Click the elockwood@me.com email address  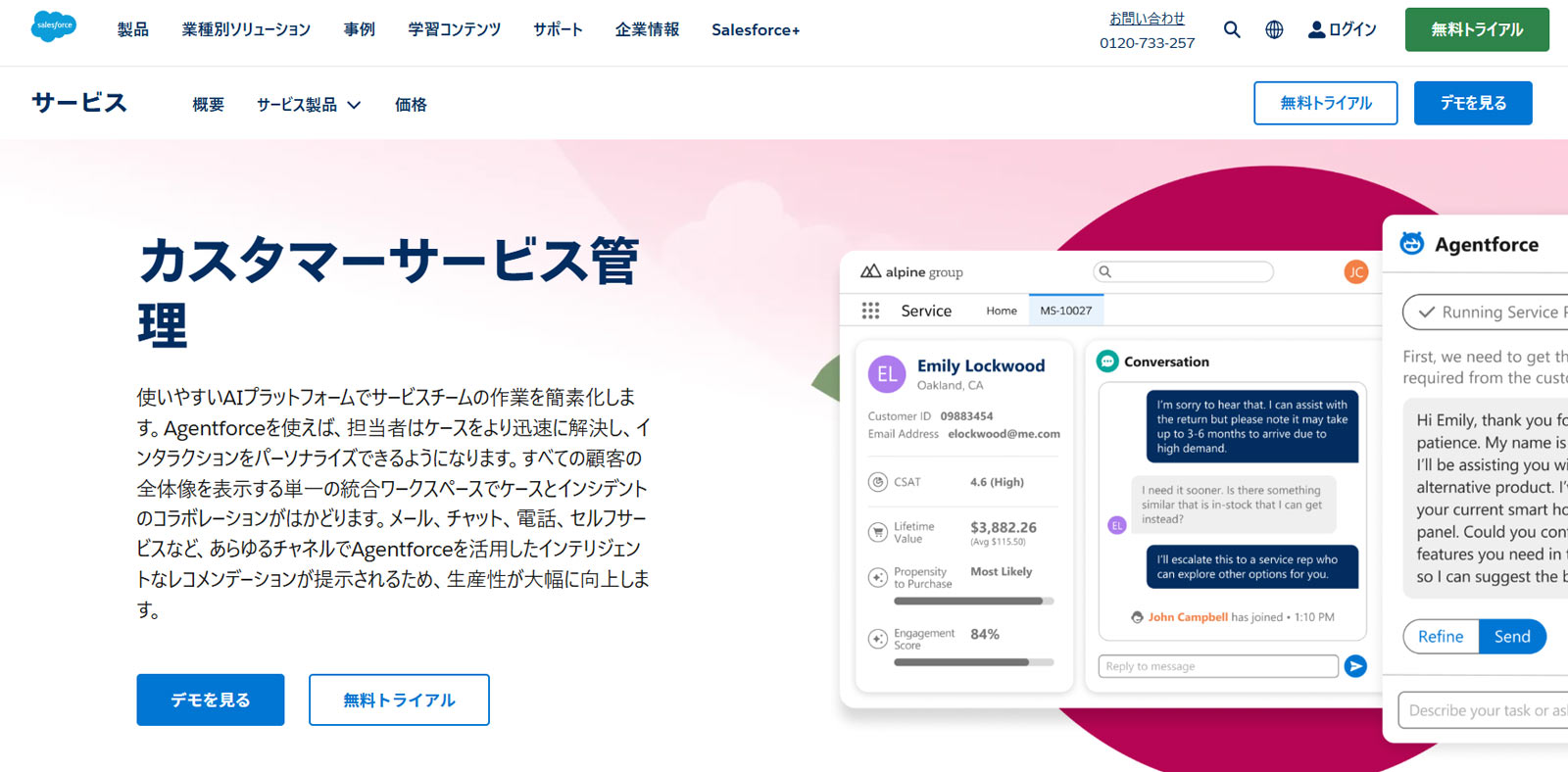pos(1004,434)
